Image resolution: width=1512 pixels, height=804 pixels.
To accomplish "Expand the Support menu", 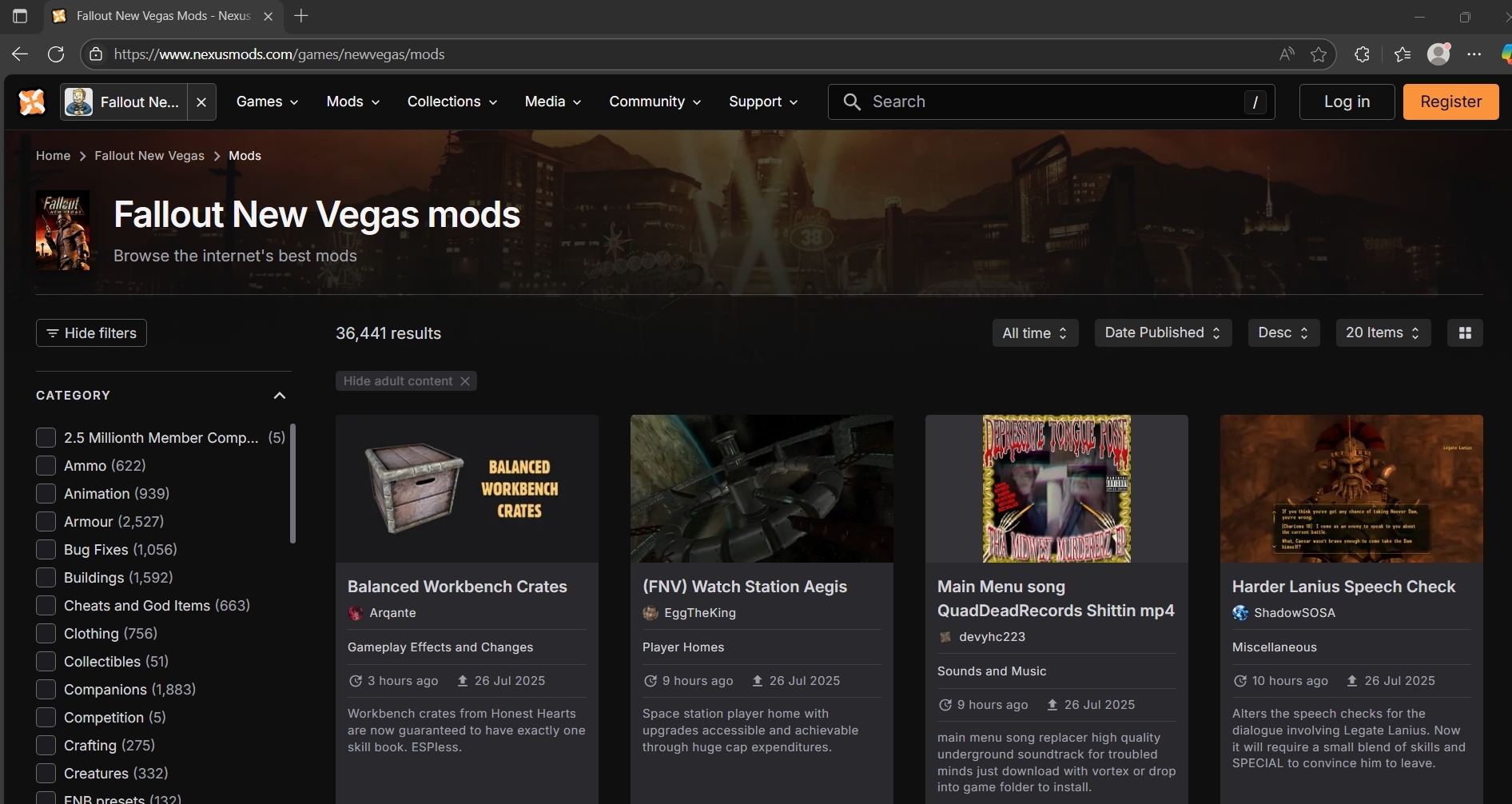I will 763,102.
